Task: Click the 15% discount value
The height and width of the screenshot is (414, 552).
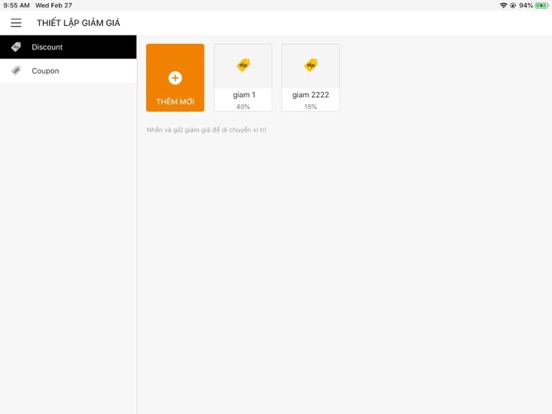Action: (x=310, y=107)
